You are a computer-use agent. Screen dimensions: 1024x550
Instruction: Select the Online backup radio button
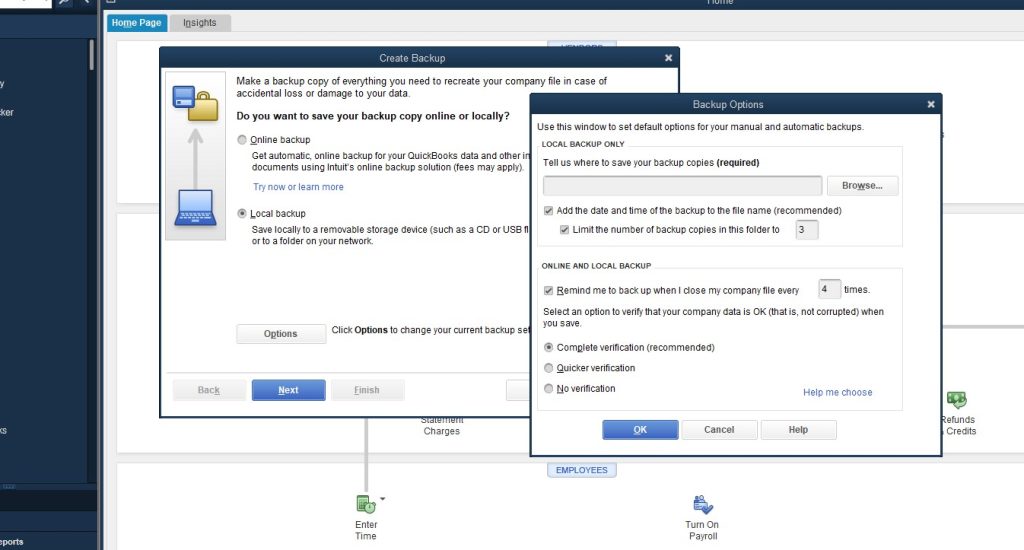tap(242, 140)
